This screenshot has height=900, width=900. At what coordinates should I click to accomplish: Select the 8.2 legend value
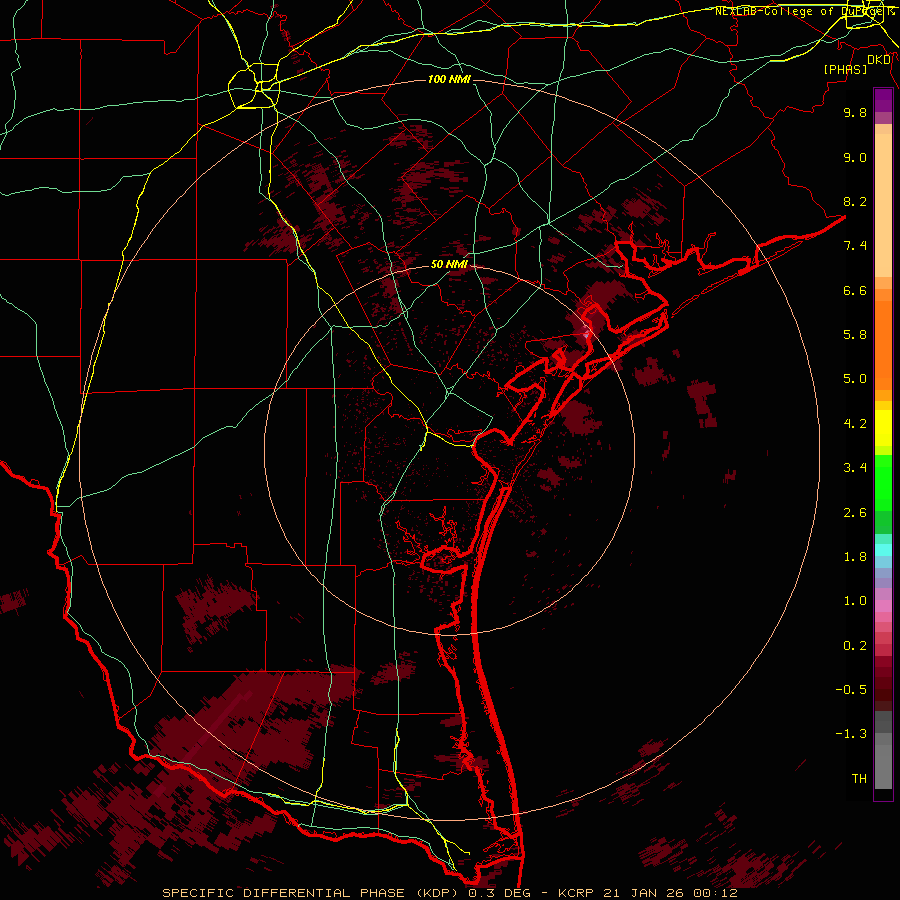pos(855,201)
